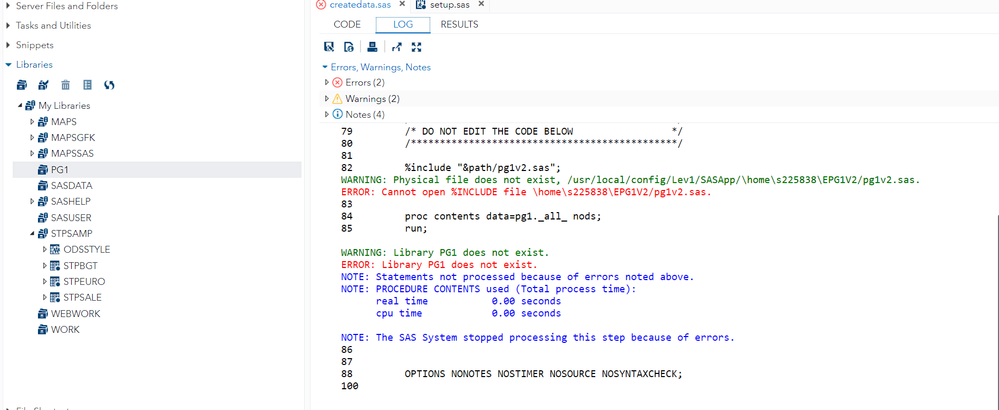This screenshot has width=999, height=410.
Task: Click the WORK library icon
Action: point(43,330)
